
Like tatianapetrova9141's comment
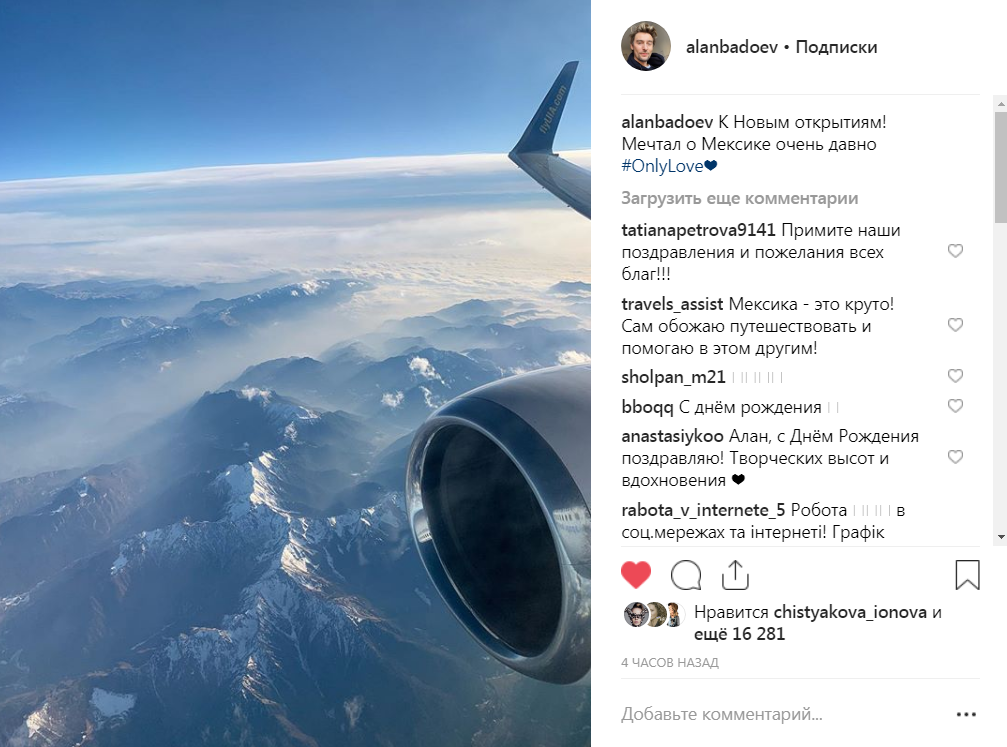pyautogui.click(x=955, y=251)
